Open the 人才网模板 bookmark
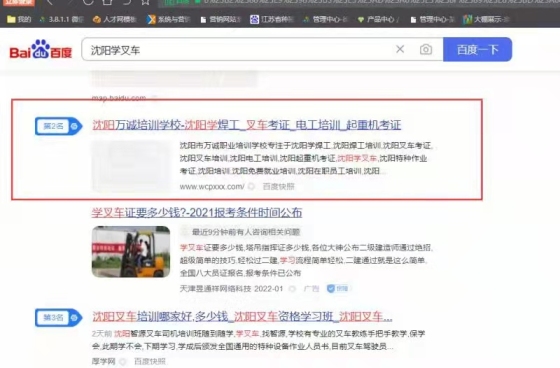The image size is (560, 368). click(x=114, y=19)
